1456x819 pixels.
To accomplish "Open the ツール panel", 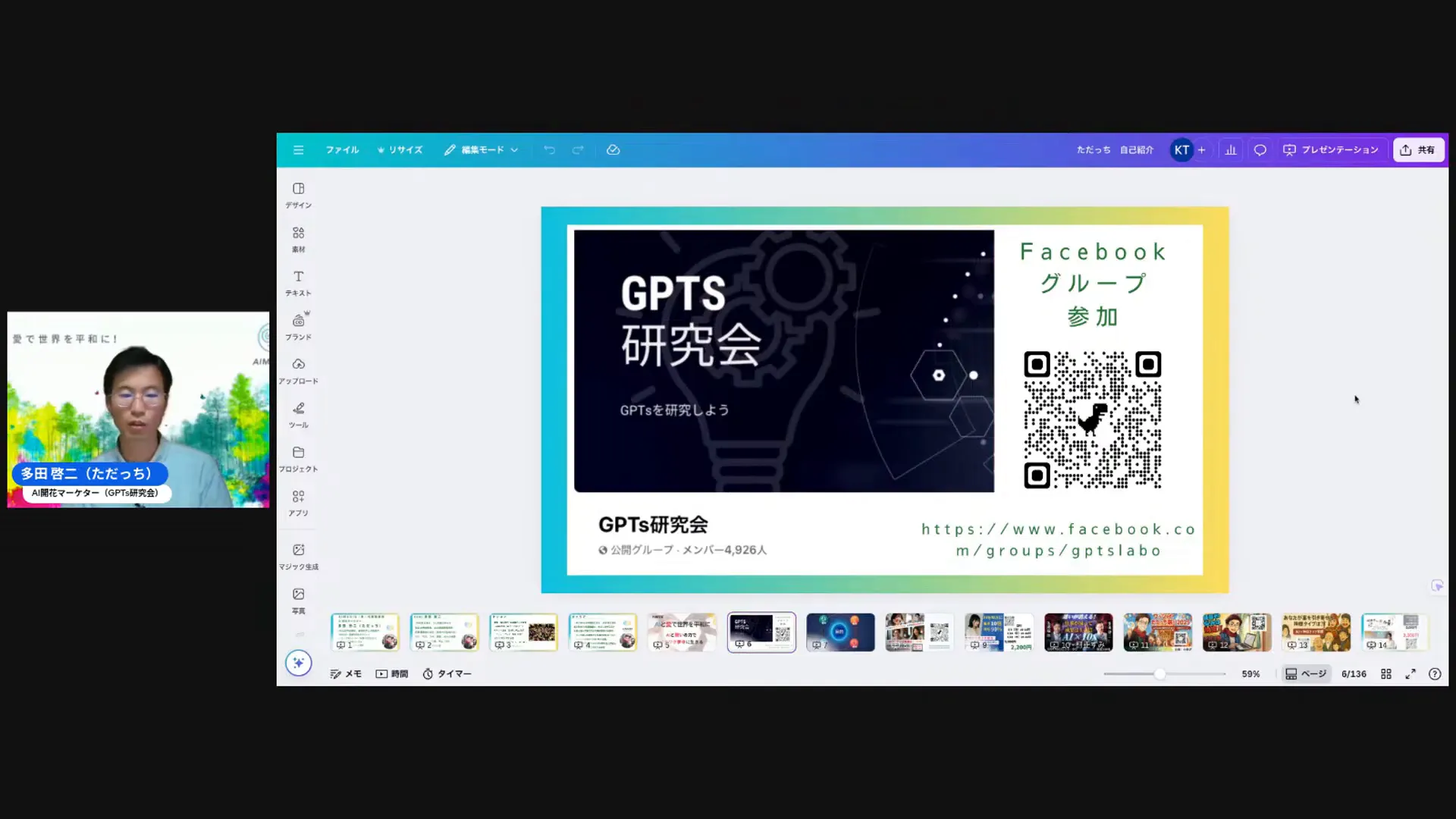I will [x=298, y=415].
